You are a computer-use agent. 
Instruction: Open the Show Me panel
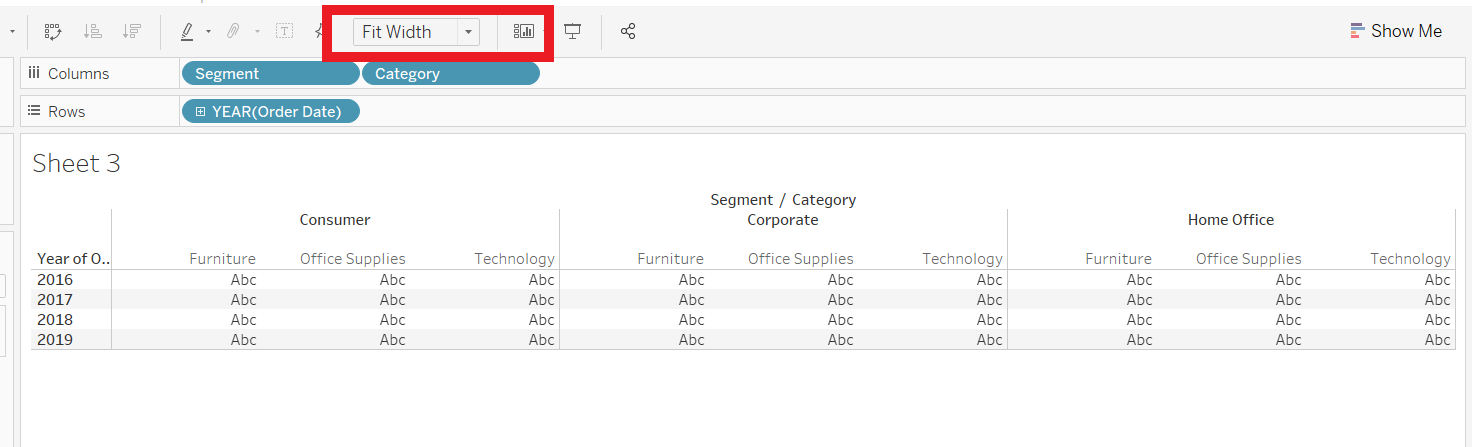click(x=1396, y=31)
